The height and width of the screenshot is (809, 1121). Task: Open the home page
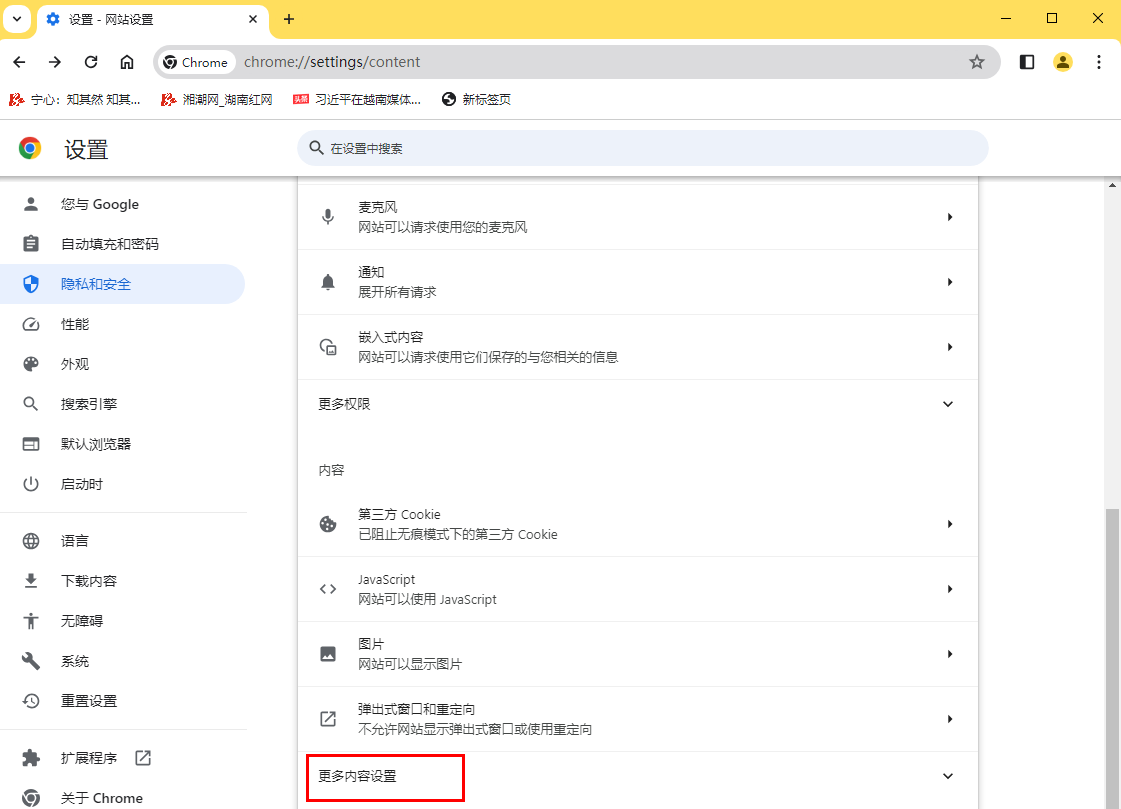click(127, 62)
